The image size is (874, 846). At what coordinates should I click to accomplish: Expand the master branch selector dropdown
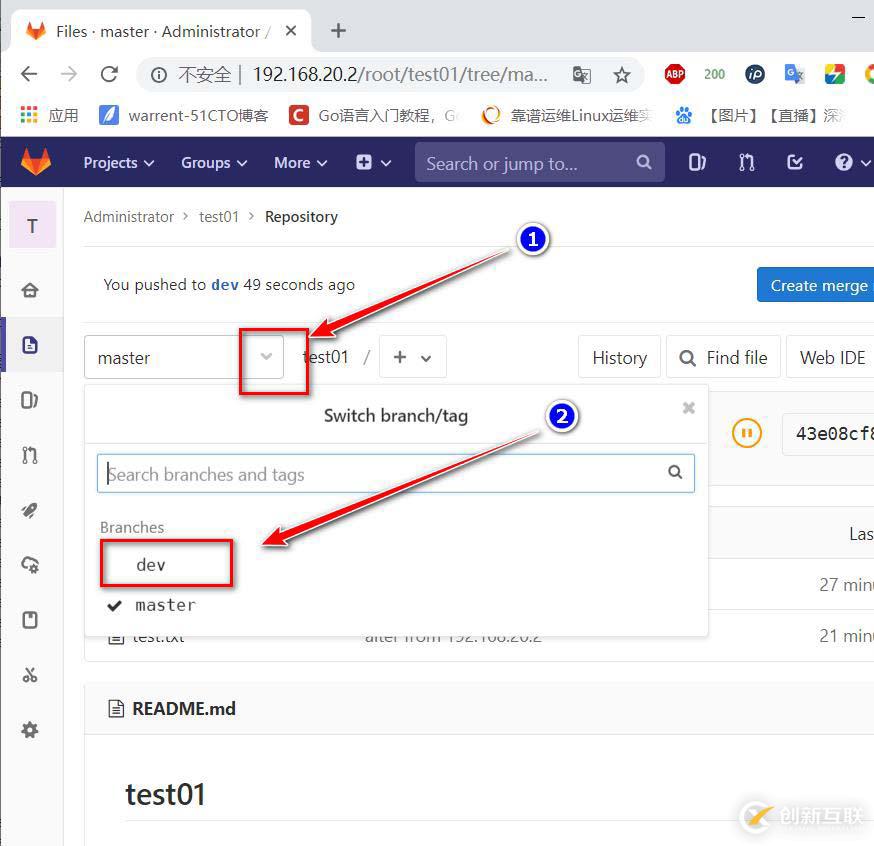[184, 357]
